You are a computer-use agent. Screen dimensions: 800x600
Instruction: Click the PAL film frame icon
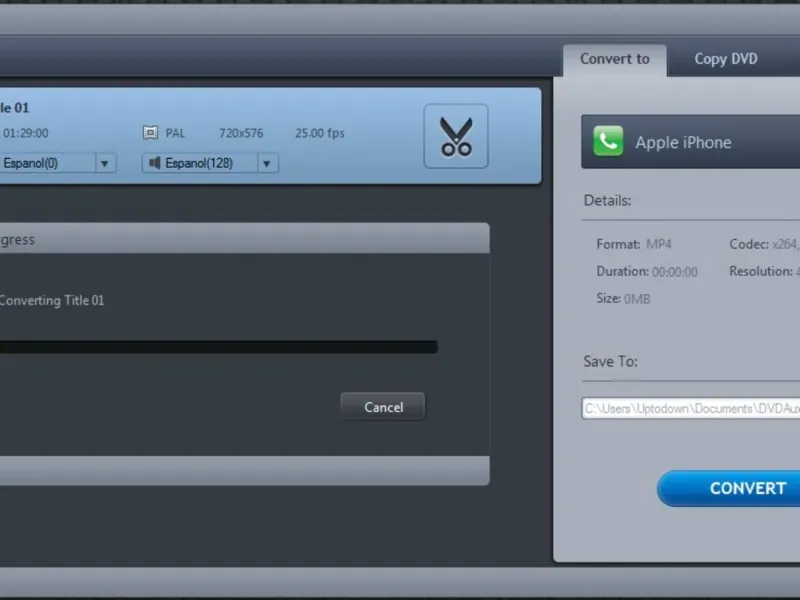click(150, 133)
